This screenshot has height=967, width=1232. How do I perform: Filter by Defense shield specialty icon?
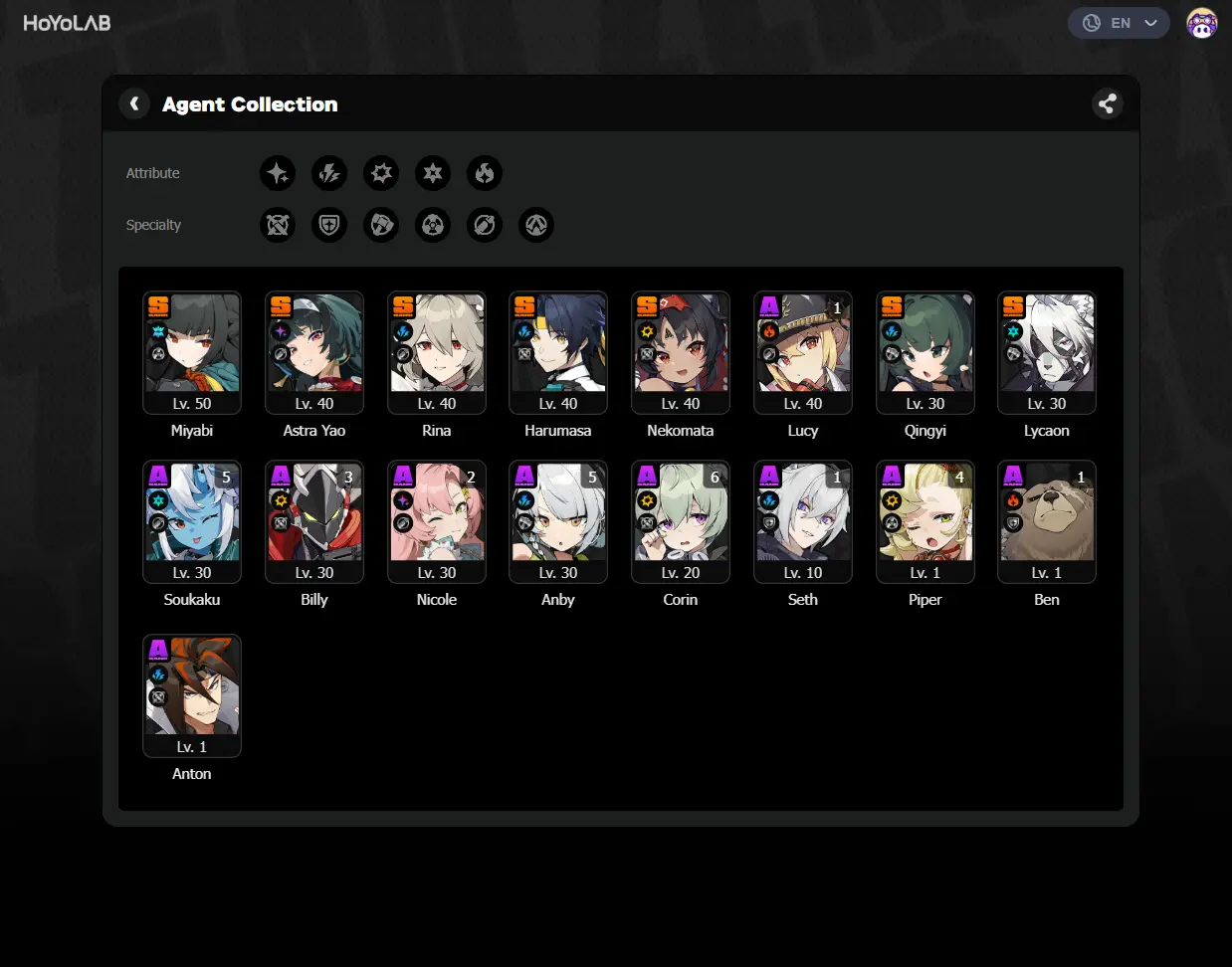click(329, 225)
